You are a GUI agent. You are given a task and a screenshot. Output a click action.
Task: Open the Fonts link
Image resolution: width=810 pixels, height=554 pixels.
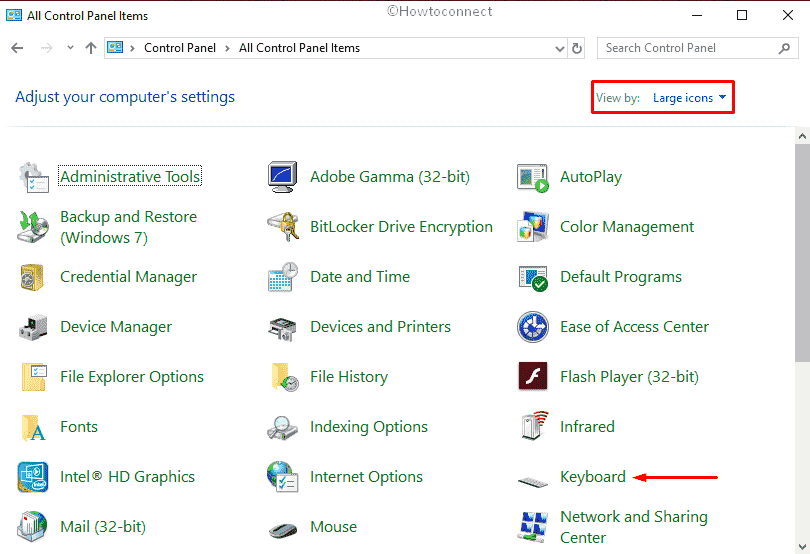pos(79,427)
